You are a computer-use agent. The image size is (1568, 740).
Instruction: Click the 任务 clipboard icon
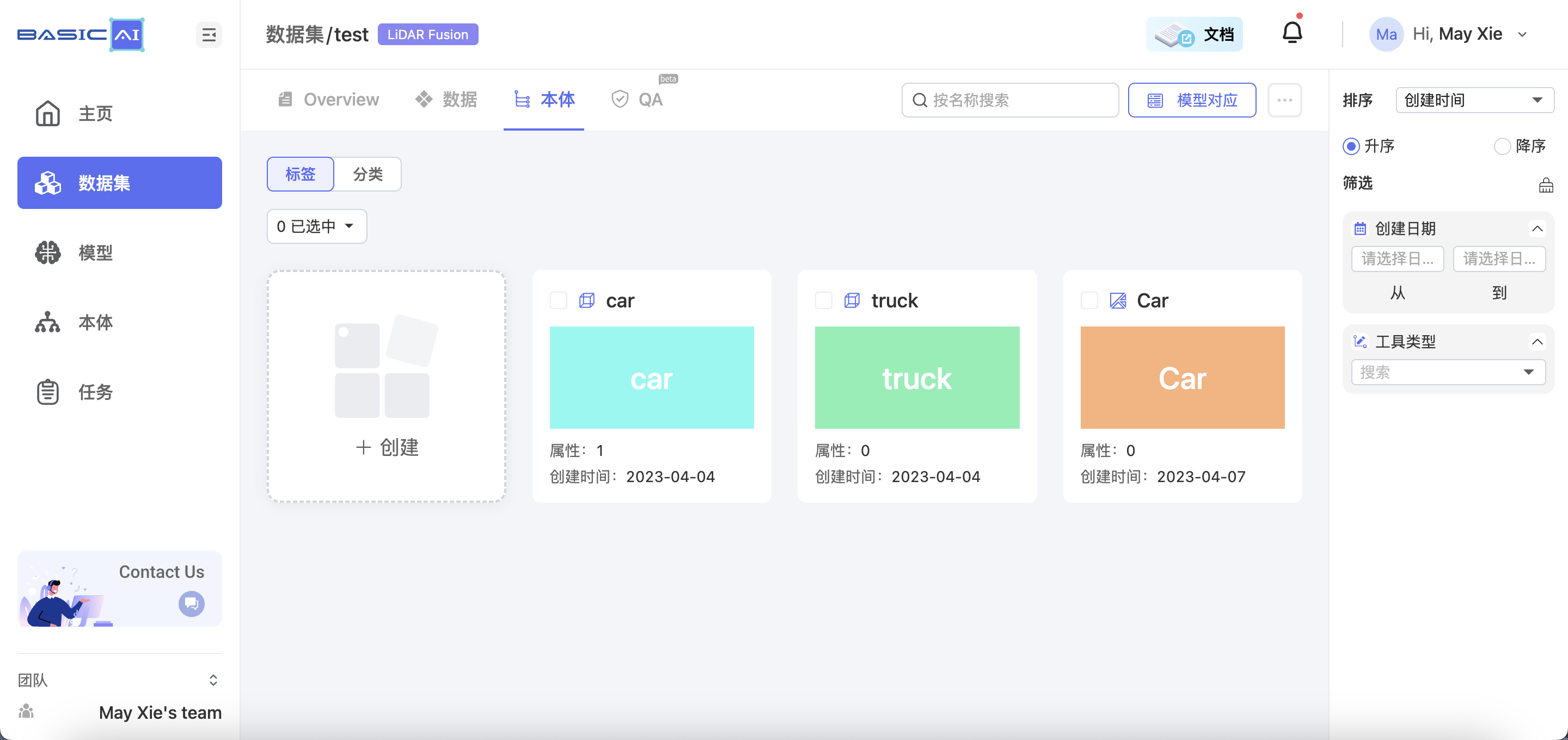(47, 392)
